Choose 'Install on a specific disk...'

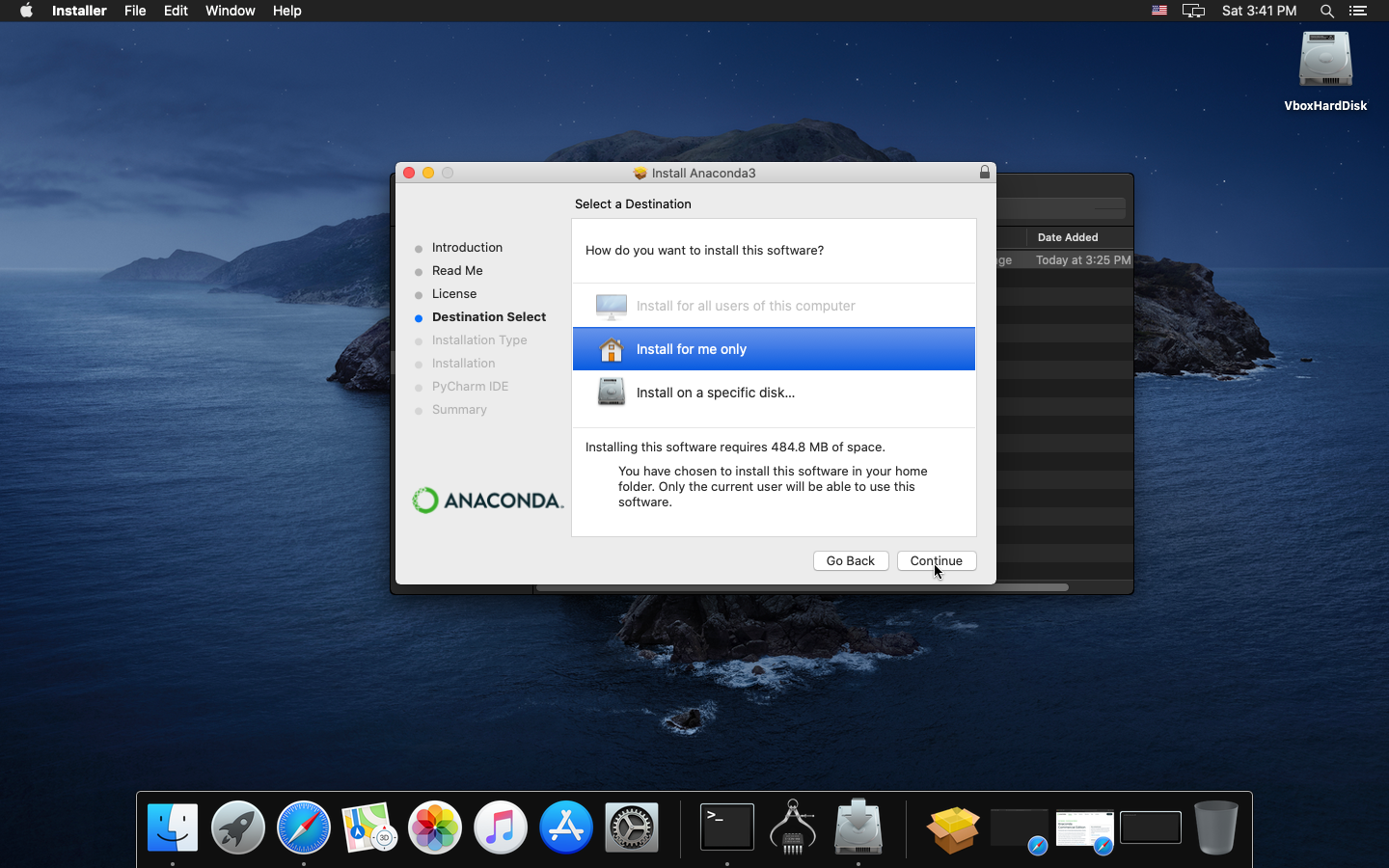(x=774, y=393)
